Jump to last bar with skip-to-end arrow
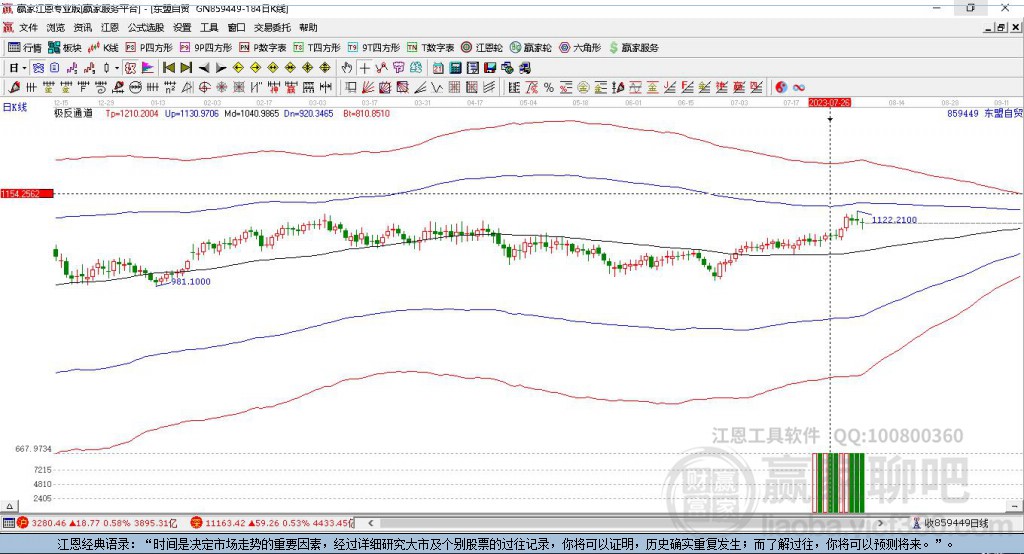Viewport: 1024px width, 554px height. pos(186,67)
